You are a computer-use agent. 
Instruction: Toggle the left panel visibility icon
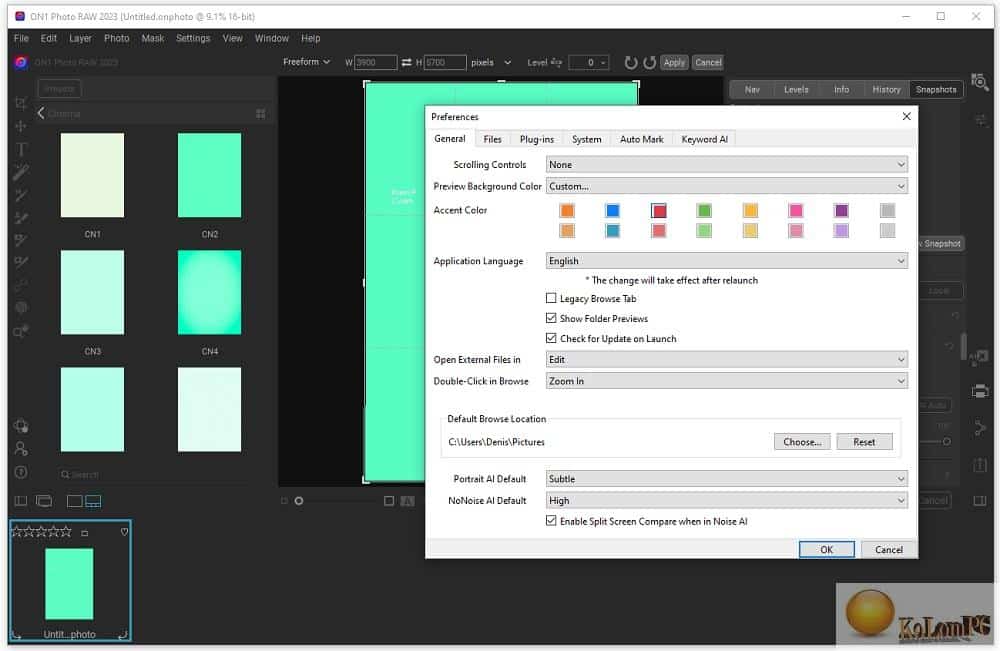point(20,501)
